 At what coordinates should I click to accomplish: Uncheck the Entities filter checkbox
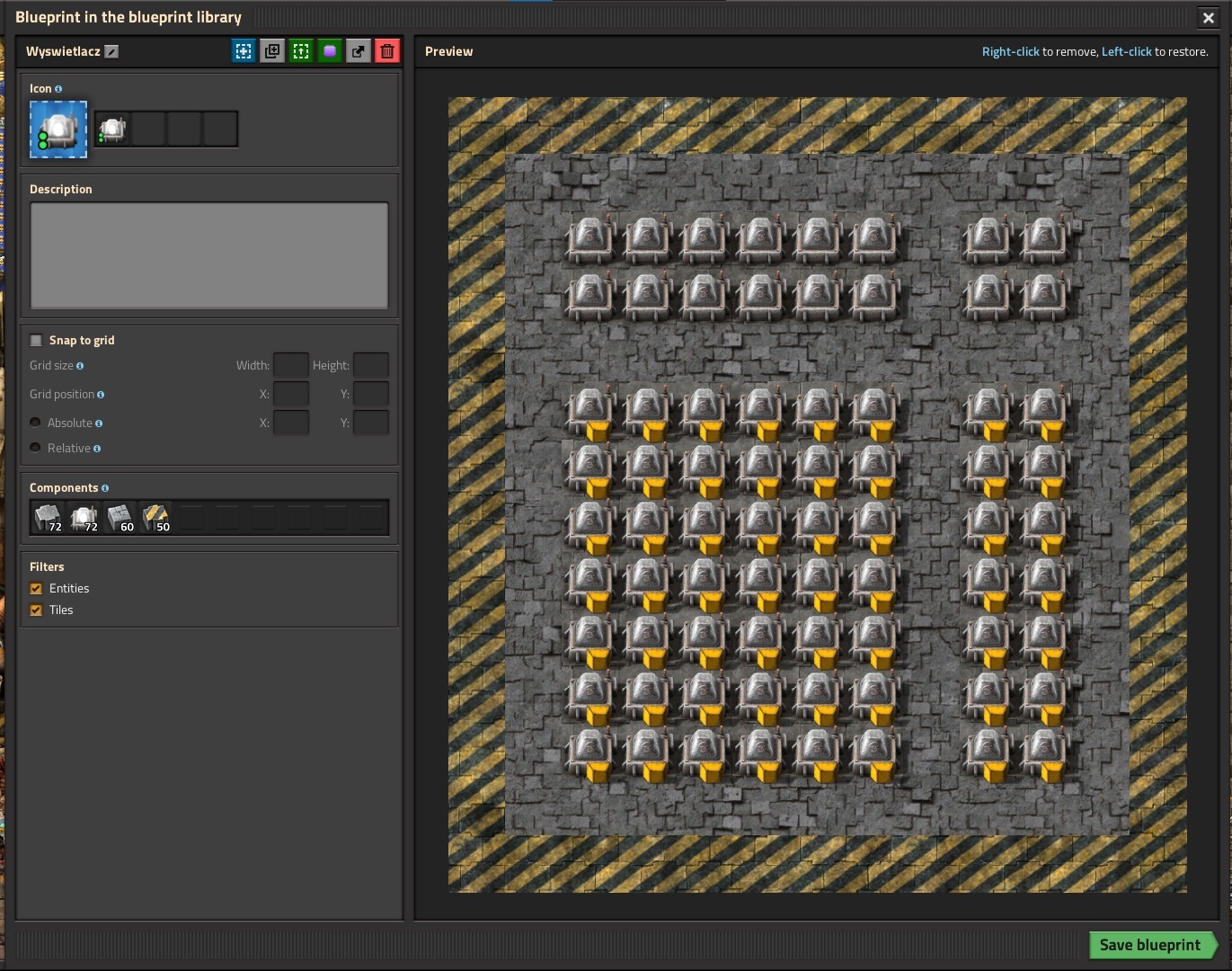(36, 589)
